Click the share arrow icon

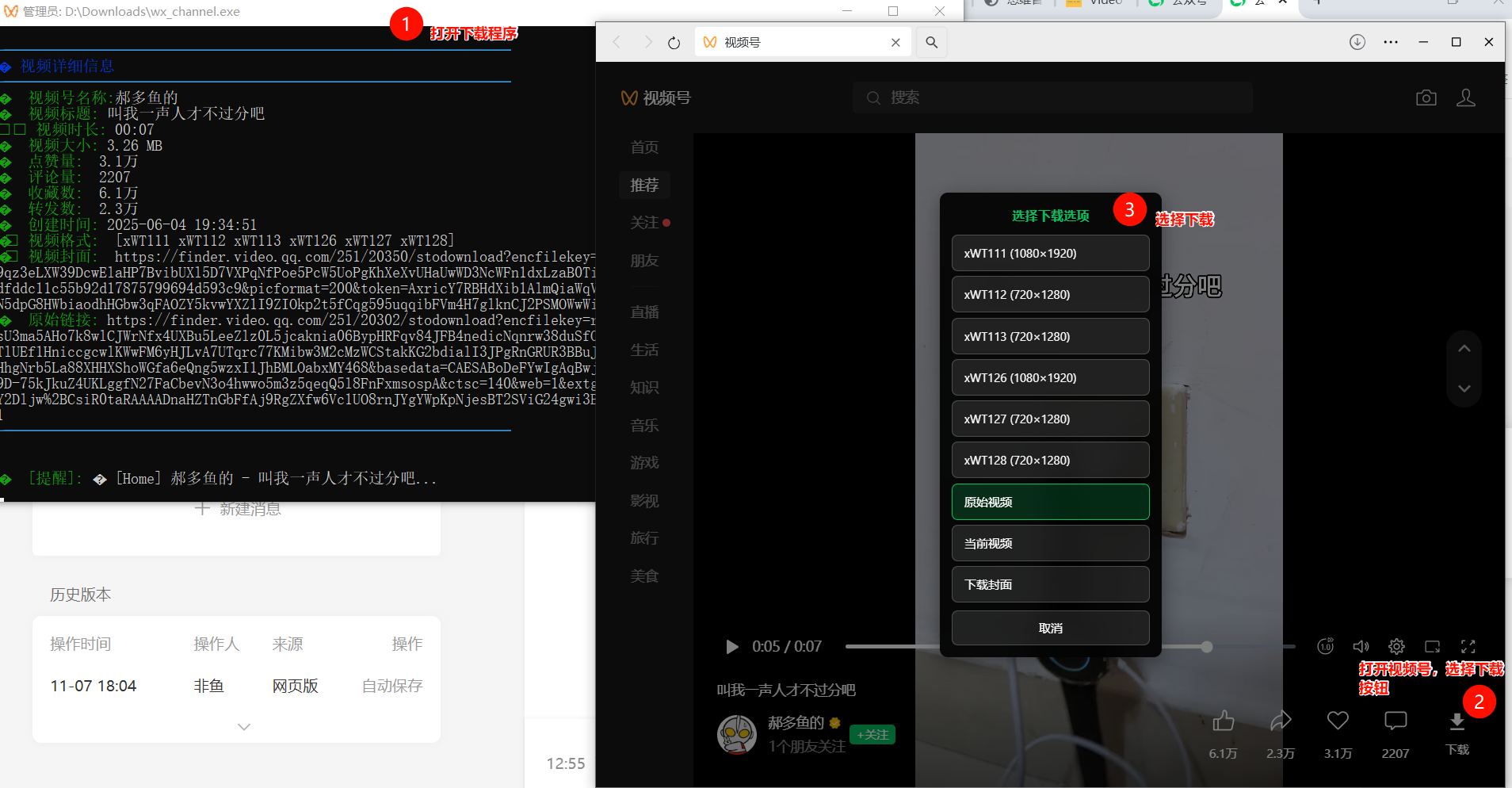pyautogui.click(x=1280, y=721)
